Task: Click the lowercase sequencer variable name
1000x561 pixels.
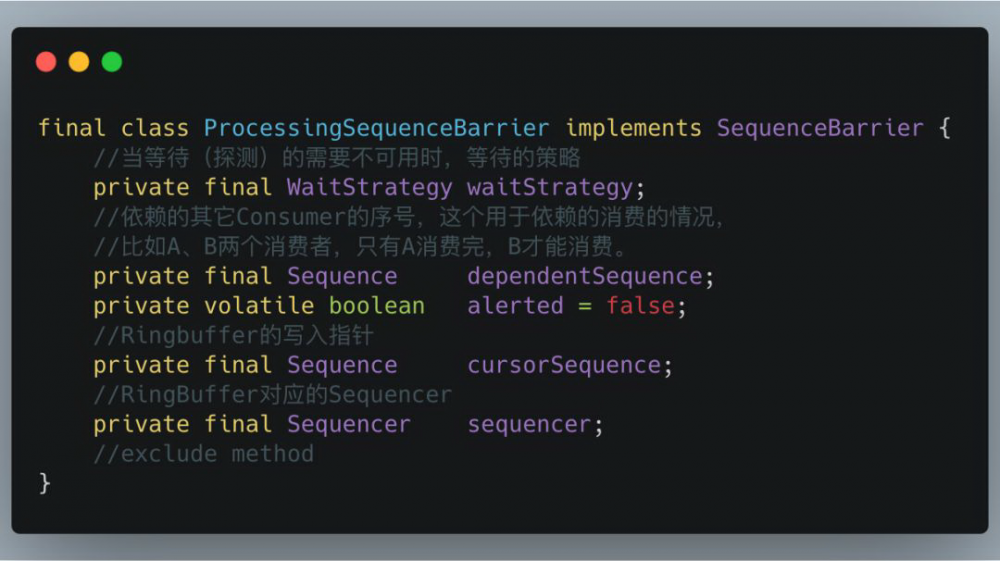Action: click(x=530, y=424)
